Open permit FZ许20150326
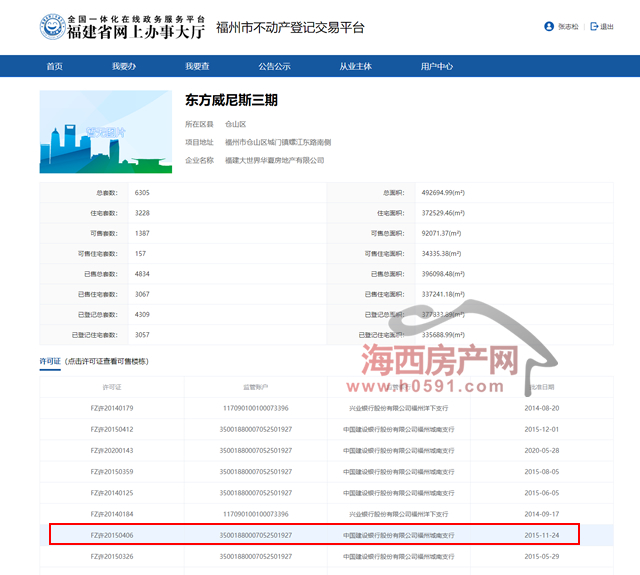Image resolution: width=640 pixels, height=575 pixels. [x=112, y=556]
